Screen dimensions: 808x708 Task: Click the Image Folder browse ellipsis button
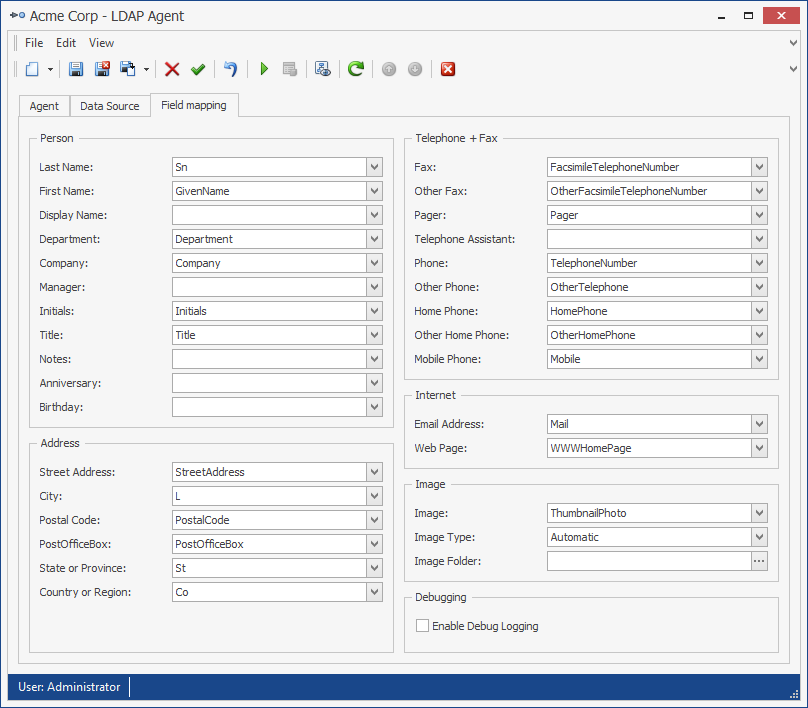click(x=759, y=561)
